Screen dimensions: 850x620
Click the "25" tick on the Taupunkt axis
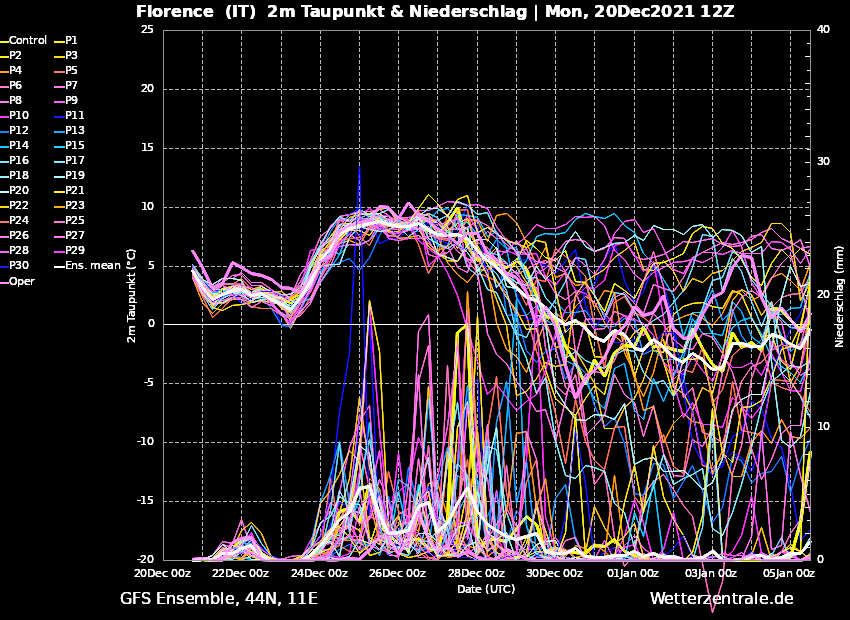(x=147, y=30)
